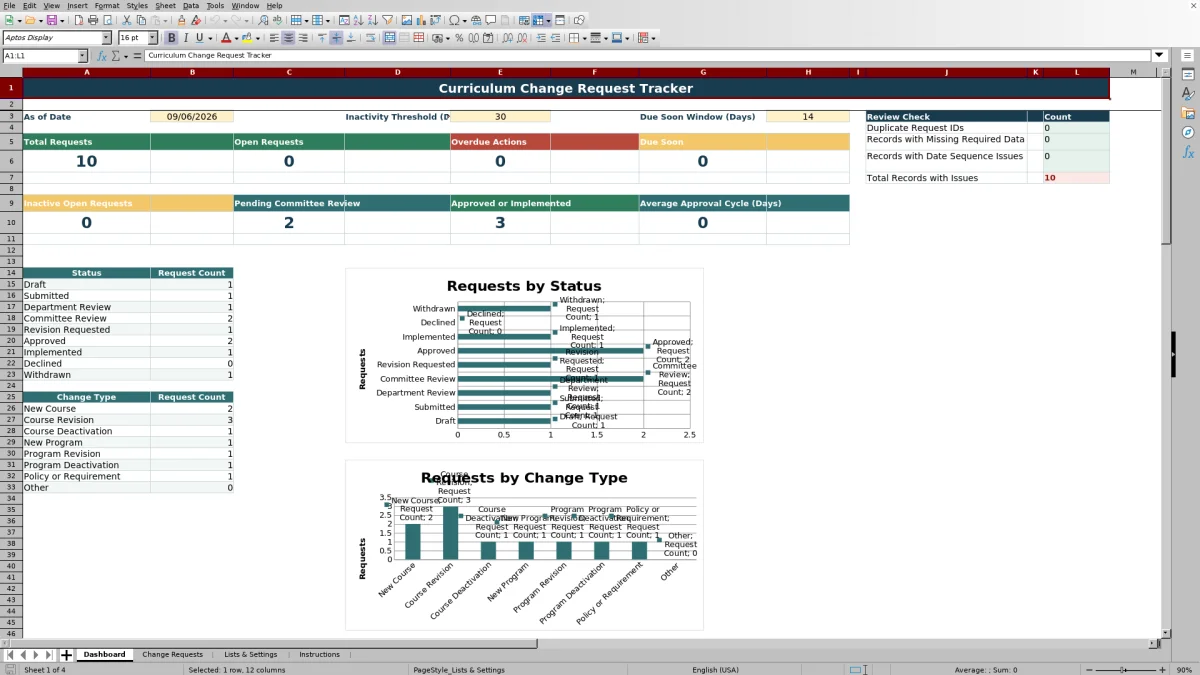
Task: Click the zoom in plus button
Action: (x=1160, y=670)
